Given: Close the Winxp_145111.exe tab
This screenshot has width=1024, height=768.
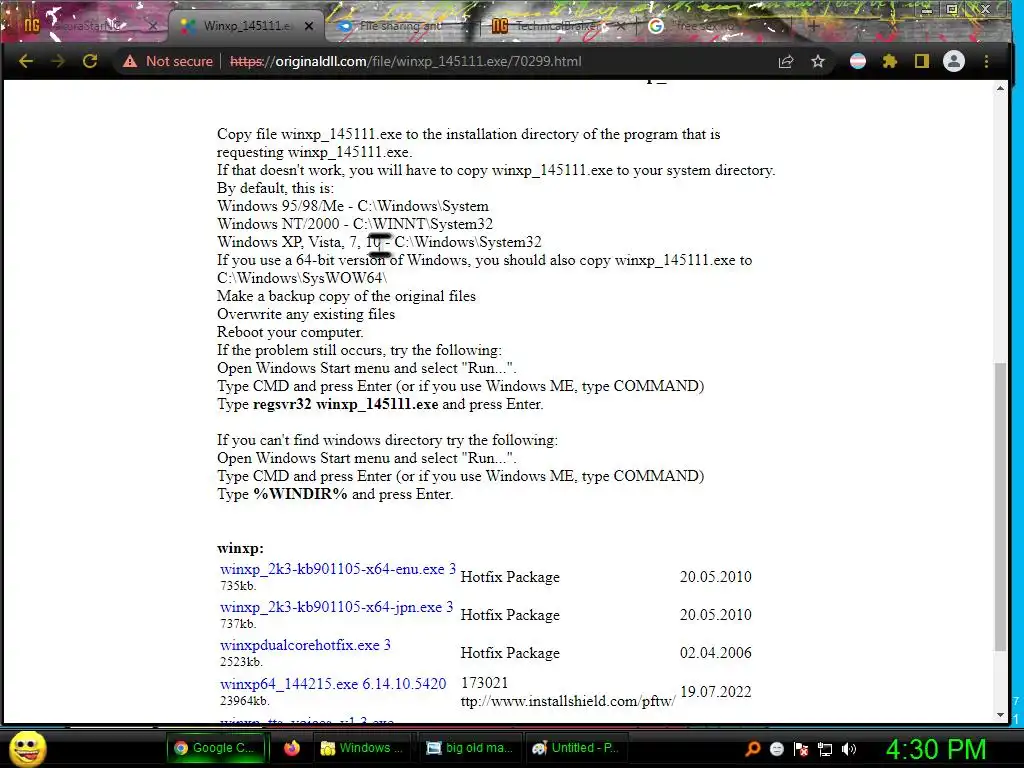Looking at the screenshot, I should tap(309, 26).
